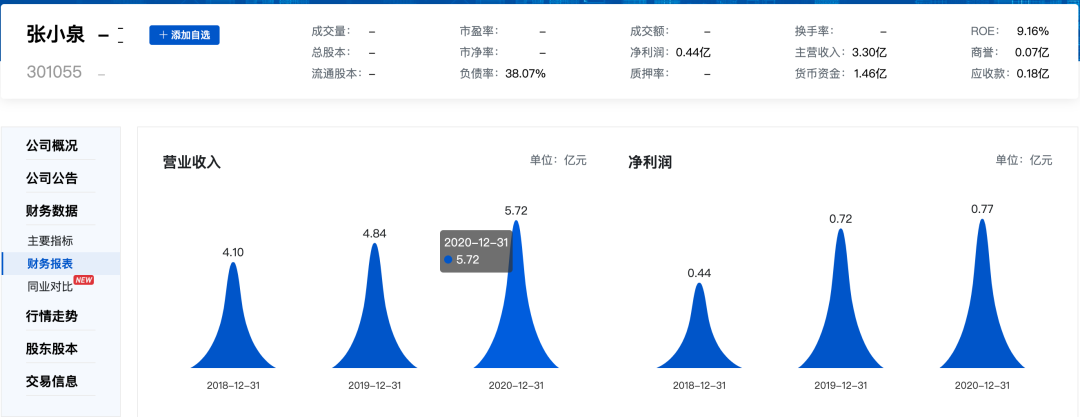1080x417 pixels.
Task: Open 公司公告 section
Action: pos(52,179)
